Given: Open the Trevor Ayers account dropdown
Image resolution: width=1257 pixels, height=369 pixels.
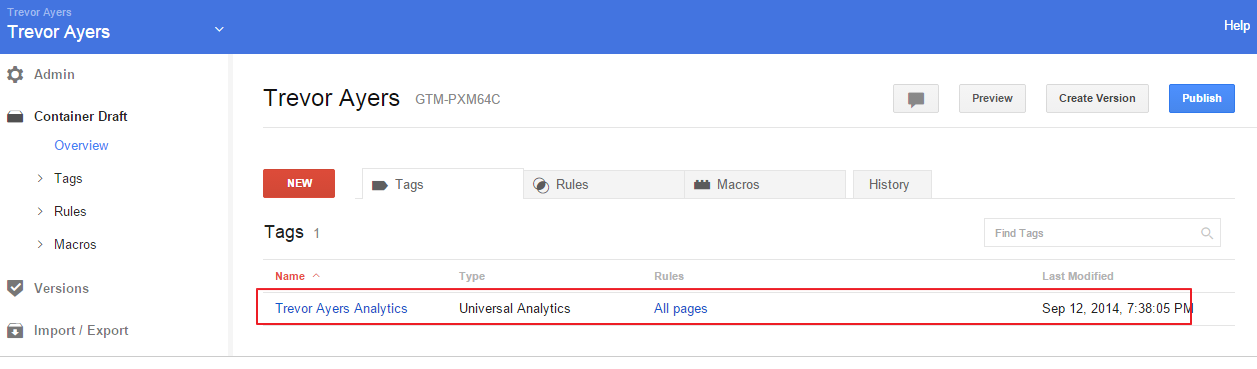Looking at the screenshot, I should (x=219, y=29).
